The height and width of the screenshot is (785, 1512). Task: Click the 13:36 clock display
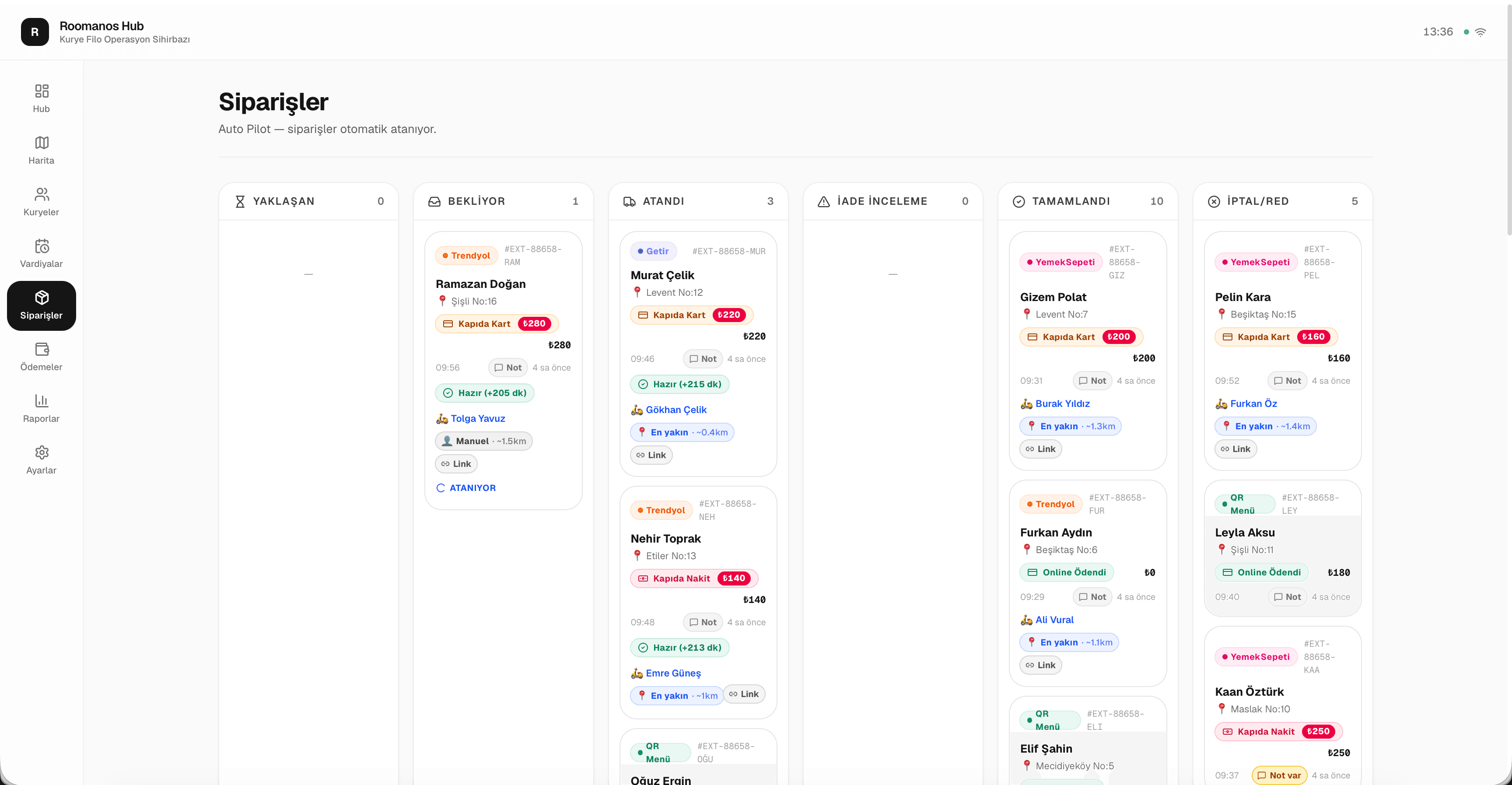(1438, 32)
